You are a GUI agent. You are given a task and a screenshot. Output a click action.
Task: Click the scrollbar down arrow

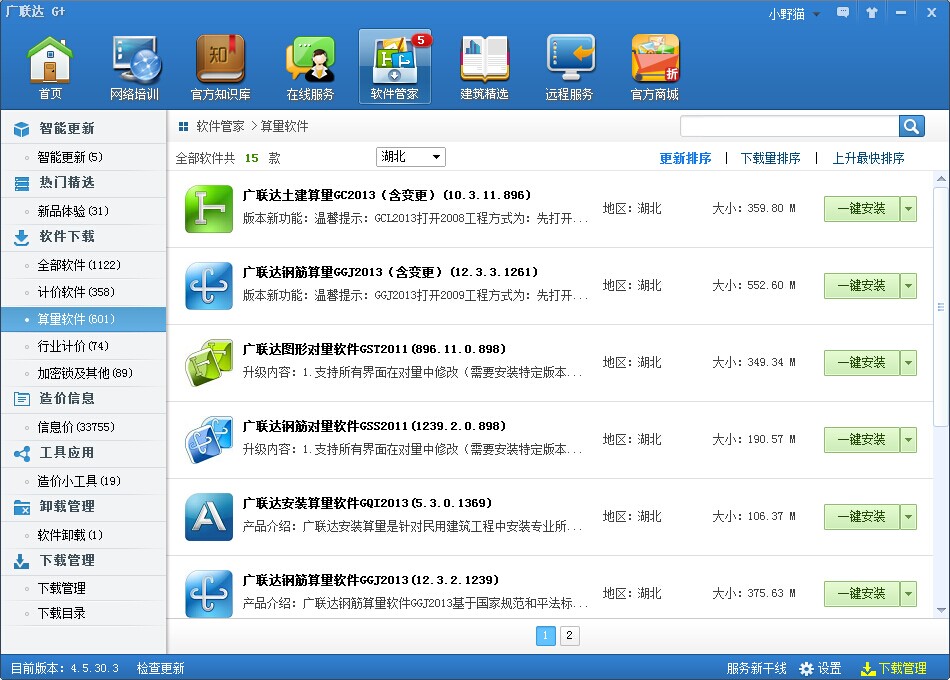[x=941, y=611]
